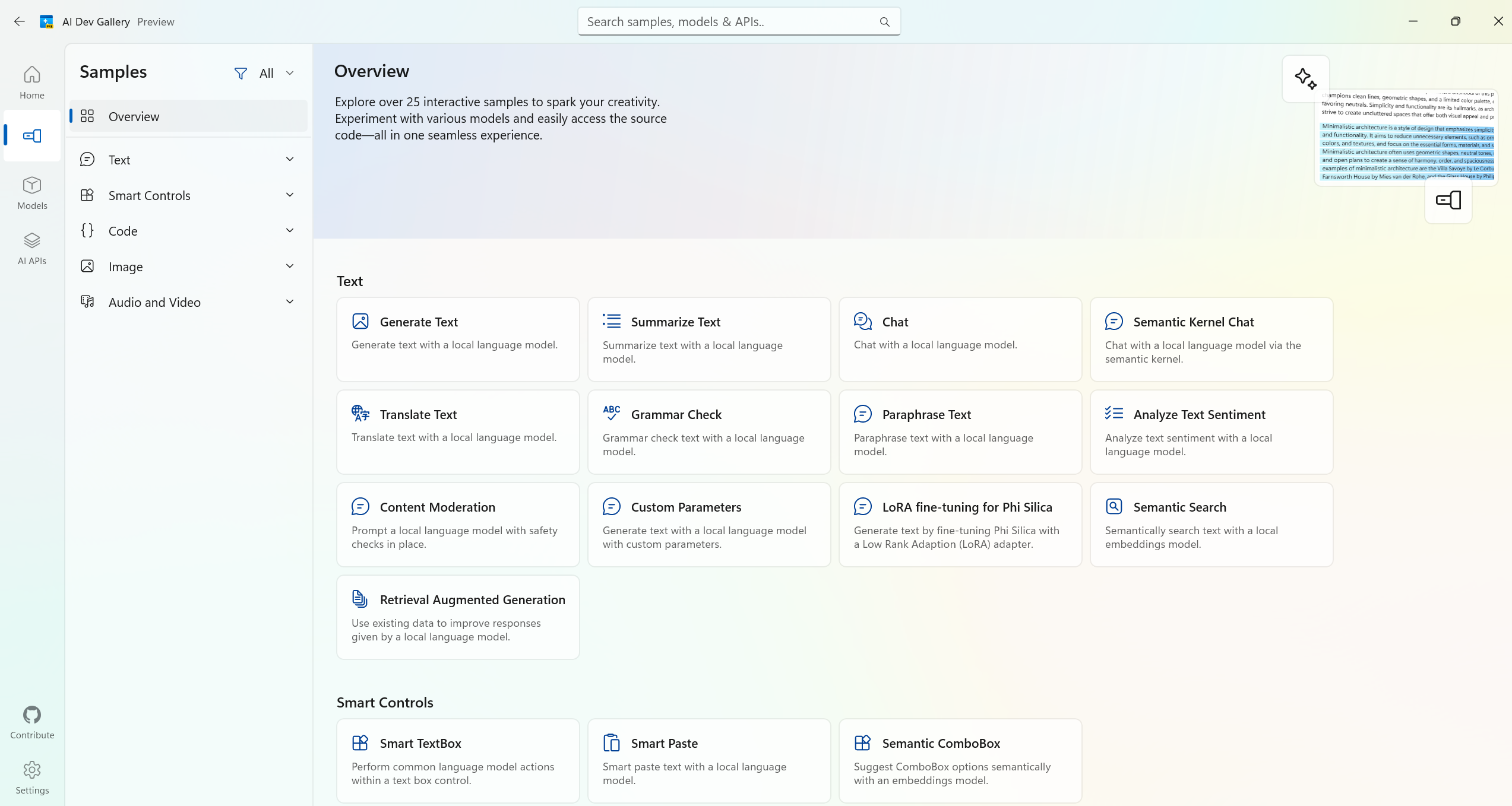Screen dimensions: 1512x806
Task: Open the Home page in the sidebar
Action: (x=32, y=82)
